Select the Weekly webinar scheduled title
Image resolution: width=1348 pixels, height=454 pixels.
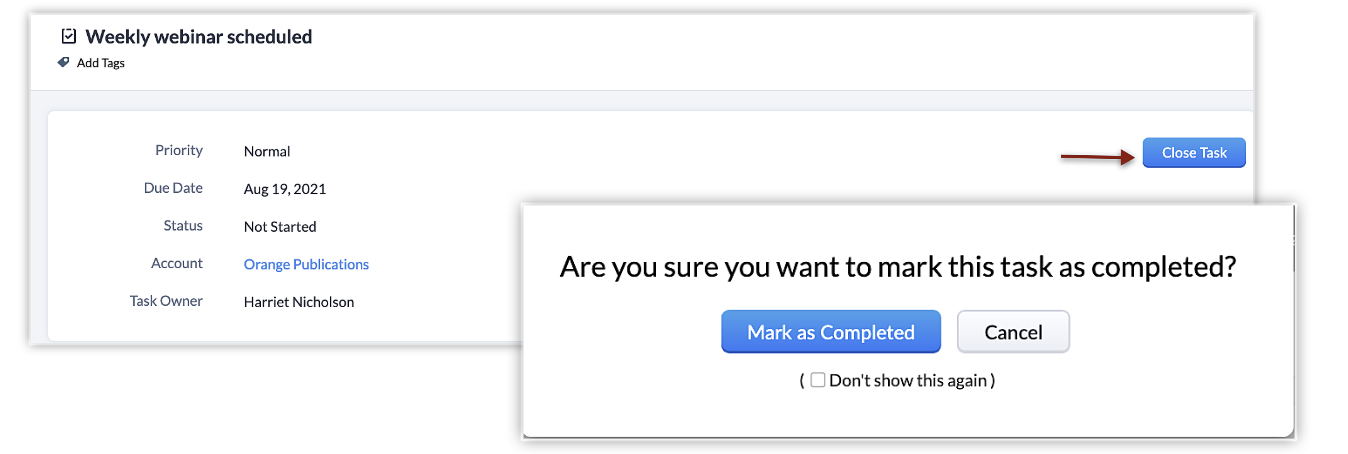pos(199,37)
